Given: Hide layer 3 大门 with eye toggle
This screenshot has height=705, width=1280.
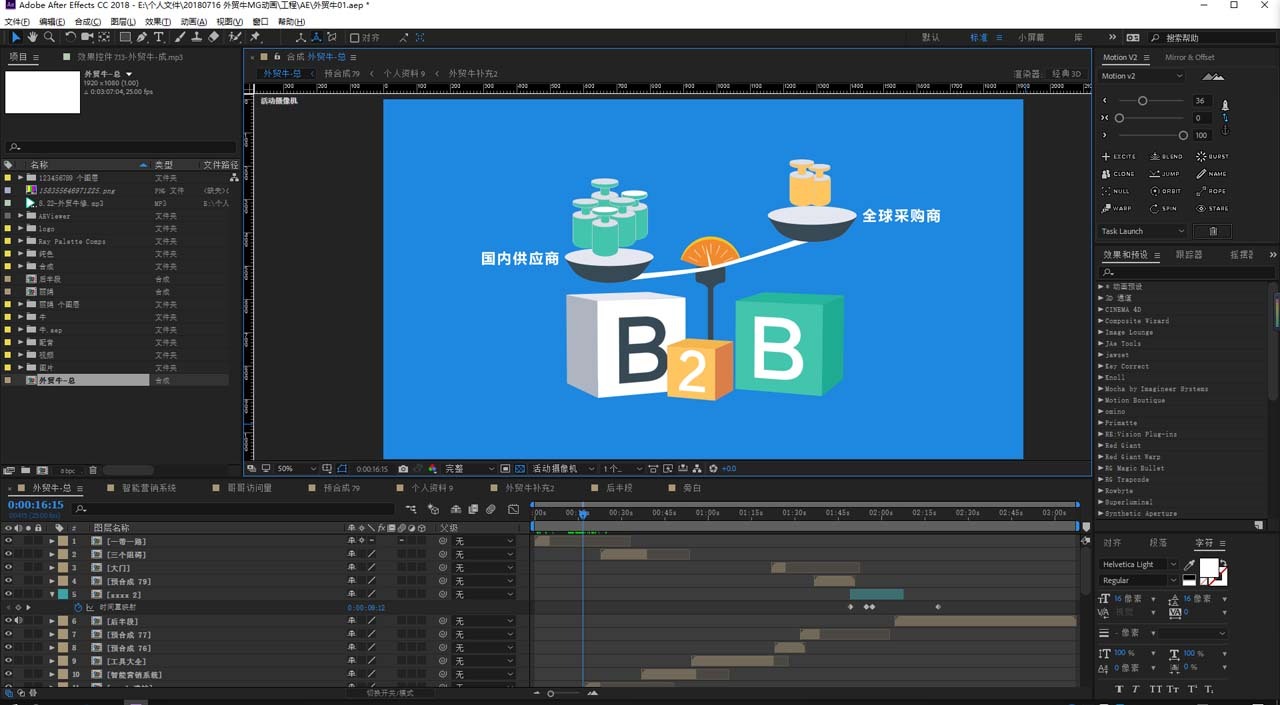Looking at the screenshot, I should 8,568.
